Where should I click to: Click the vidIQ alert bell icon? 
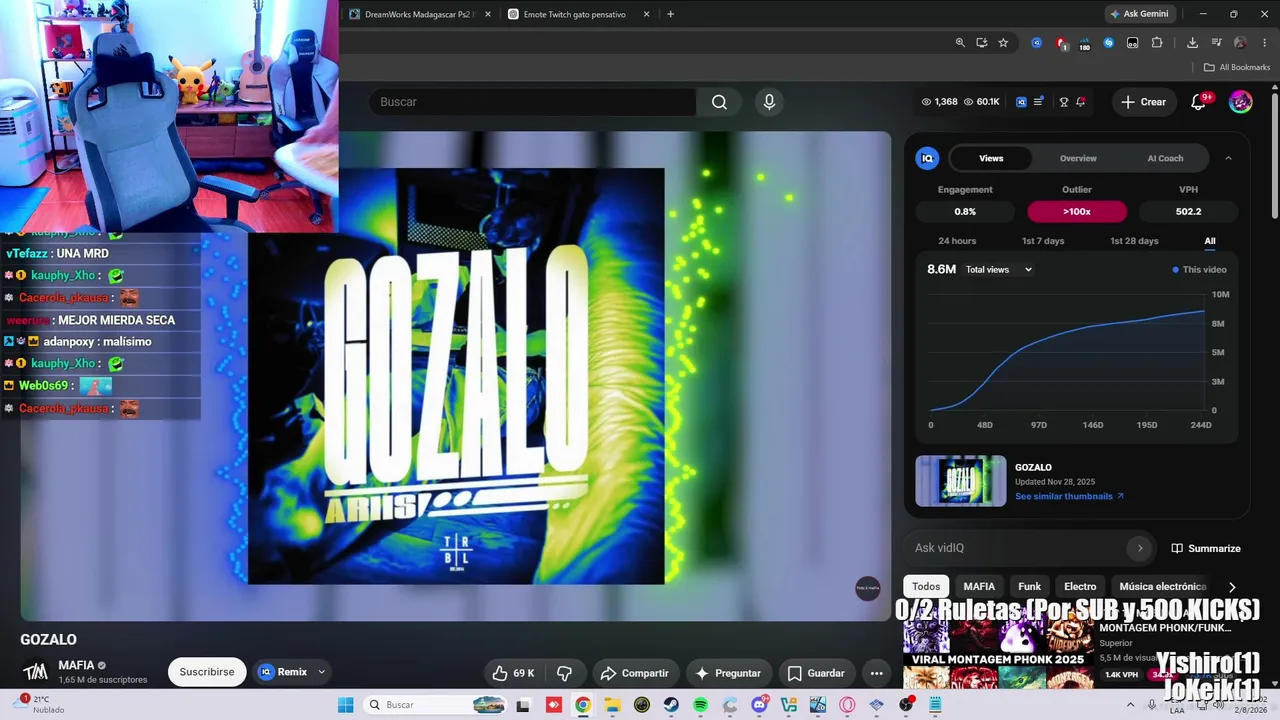[1081, 102]
